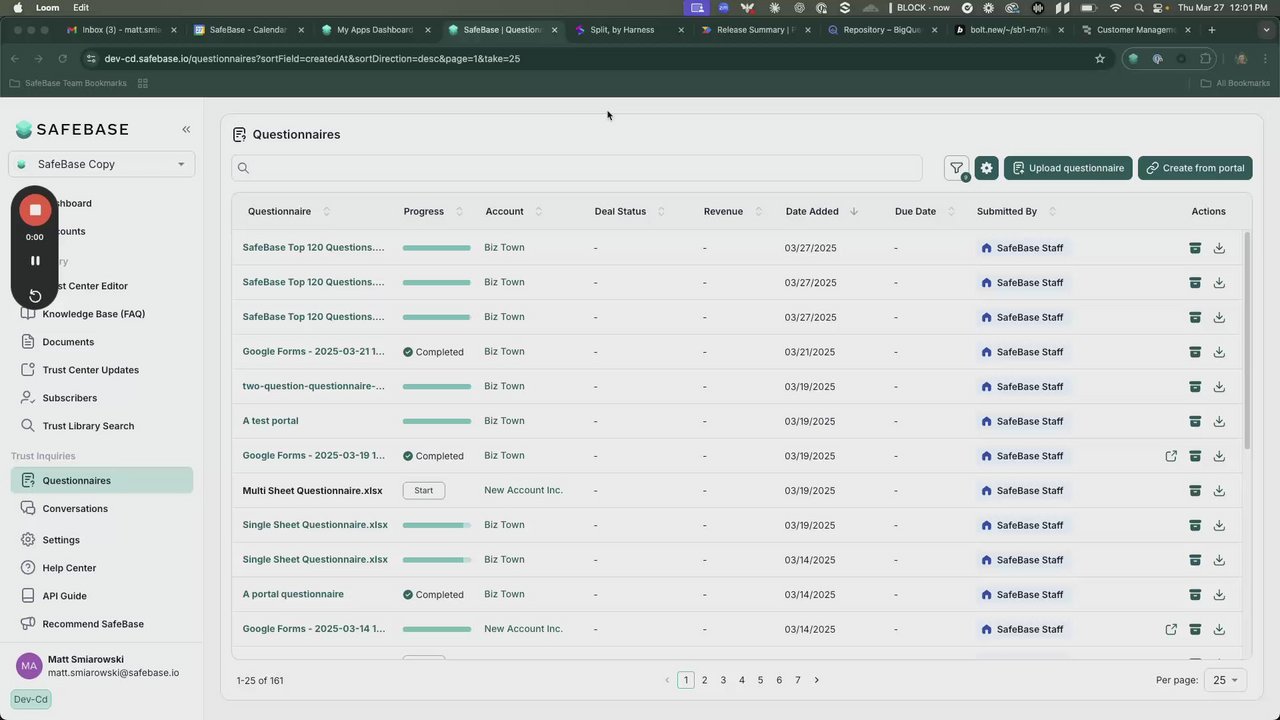Open Google Forms - 2025-03-21 questionnaire

pos(313,352)
